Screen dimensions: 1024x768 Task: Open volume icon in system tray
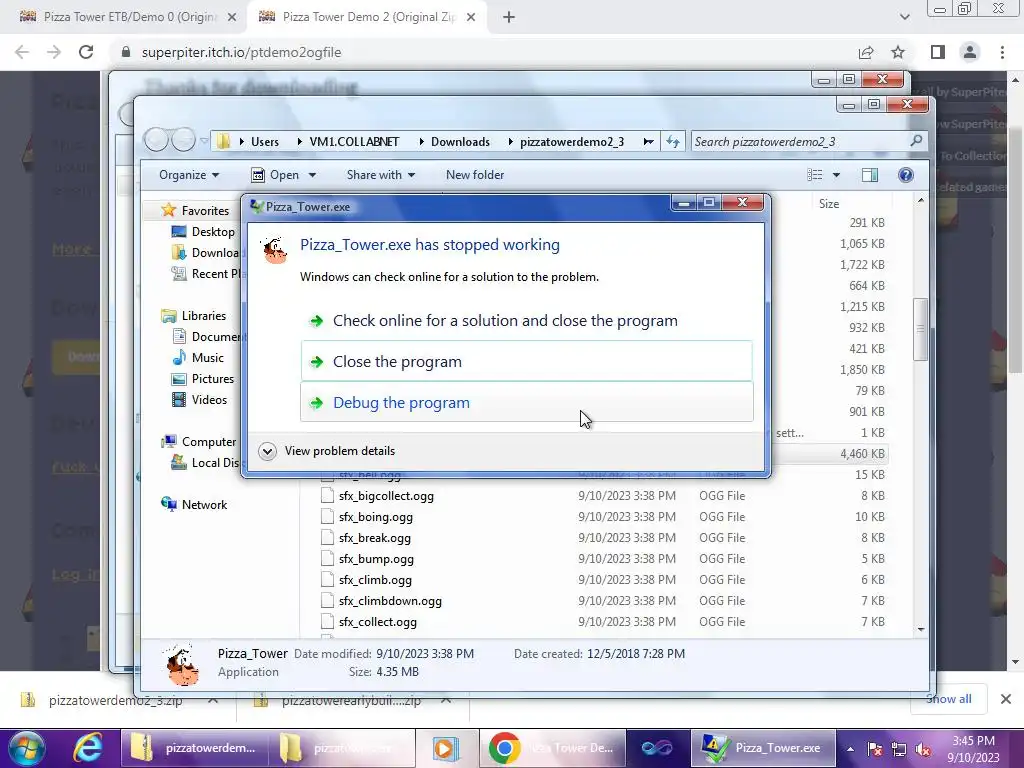click(x=923, y=749)
